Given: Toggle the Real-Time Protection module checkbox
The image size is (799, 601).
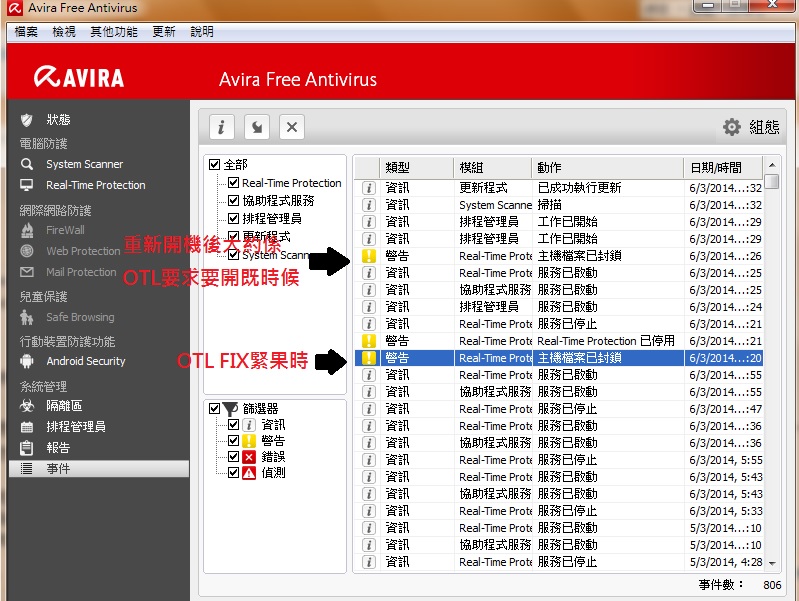Looking at the screenshot, I should 233,182.
